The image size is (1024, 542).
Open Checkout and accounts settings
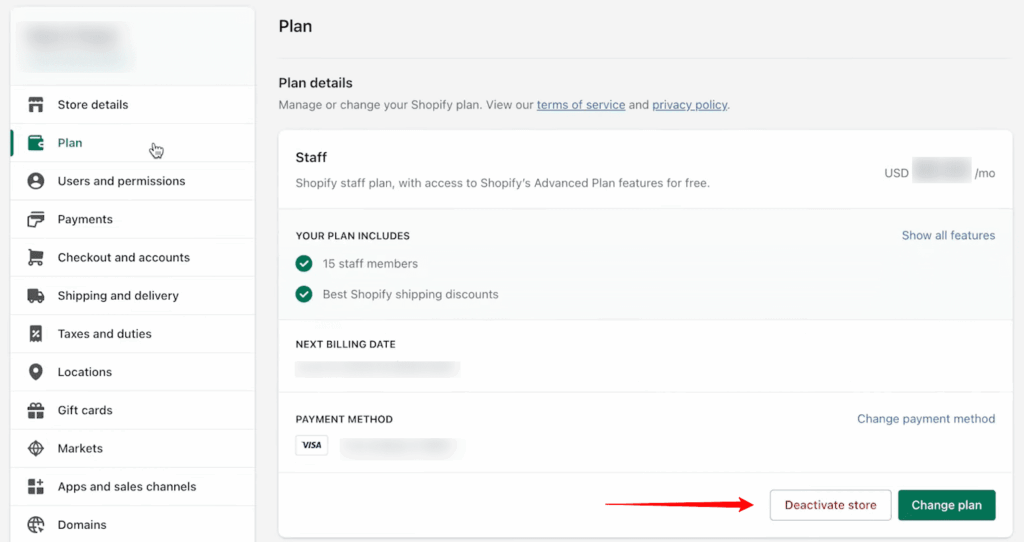[x=133, y=257]
